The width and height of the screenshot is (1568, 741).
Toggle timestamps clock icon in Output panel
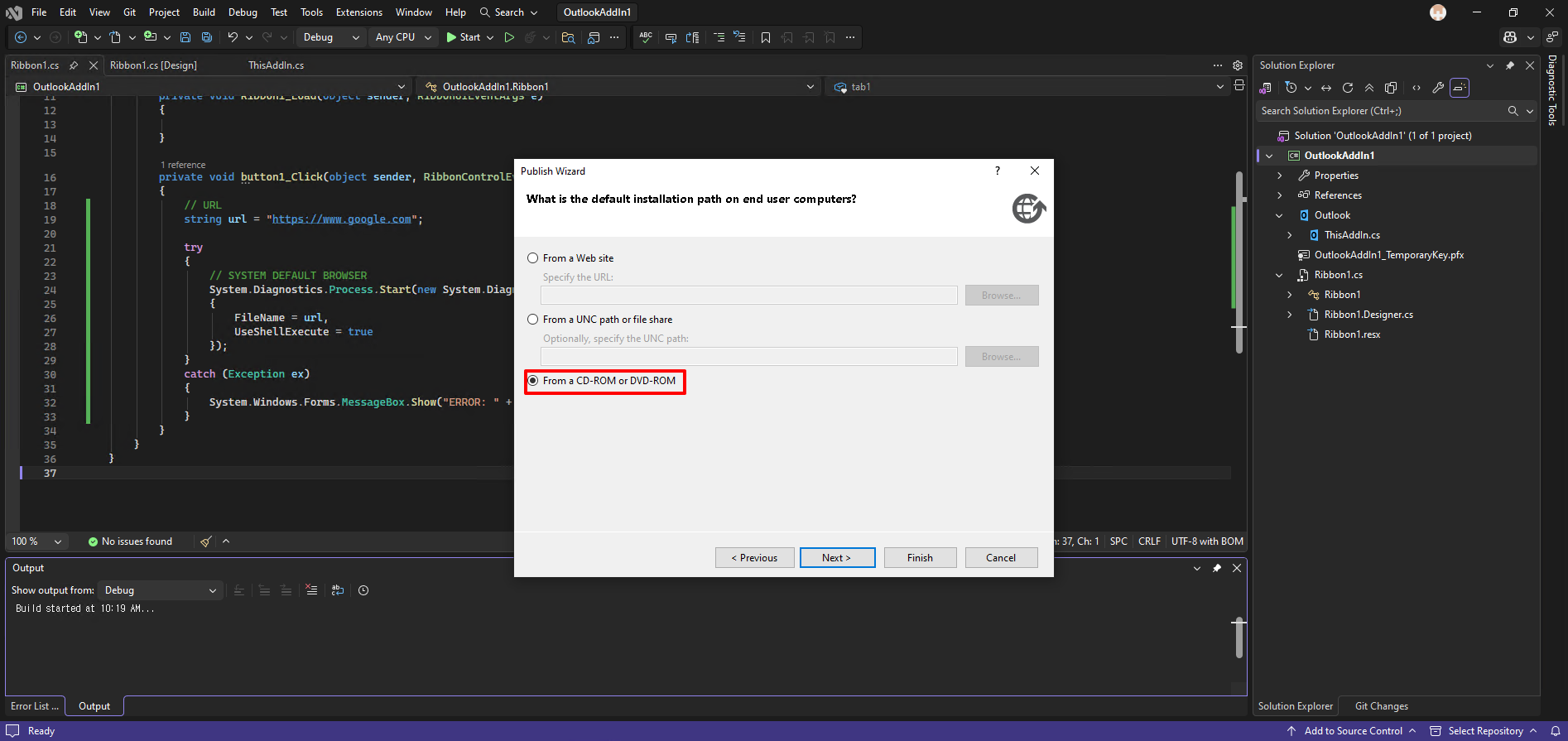click(363, 590)
